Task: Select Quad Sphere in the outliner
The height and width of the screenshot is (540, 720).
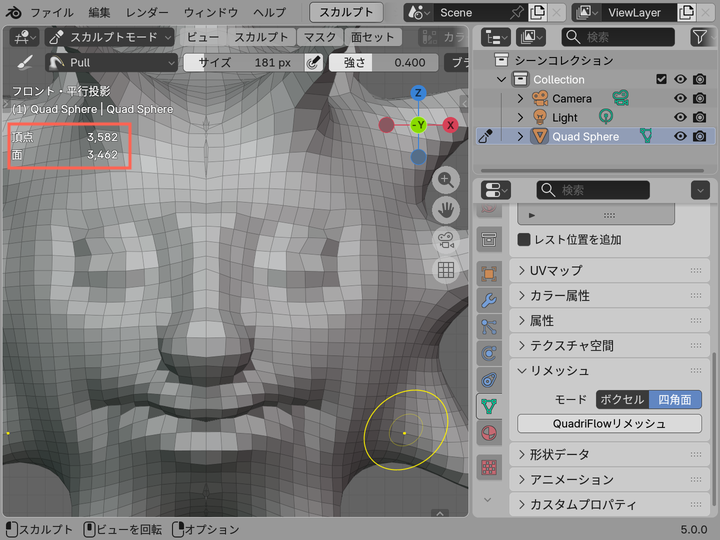Action: point(585,136)
